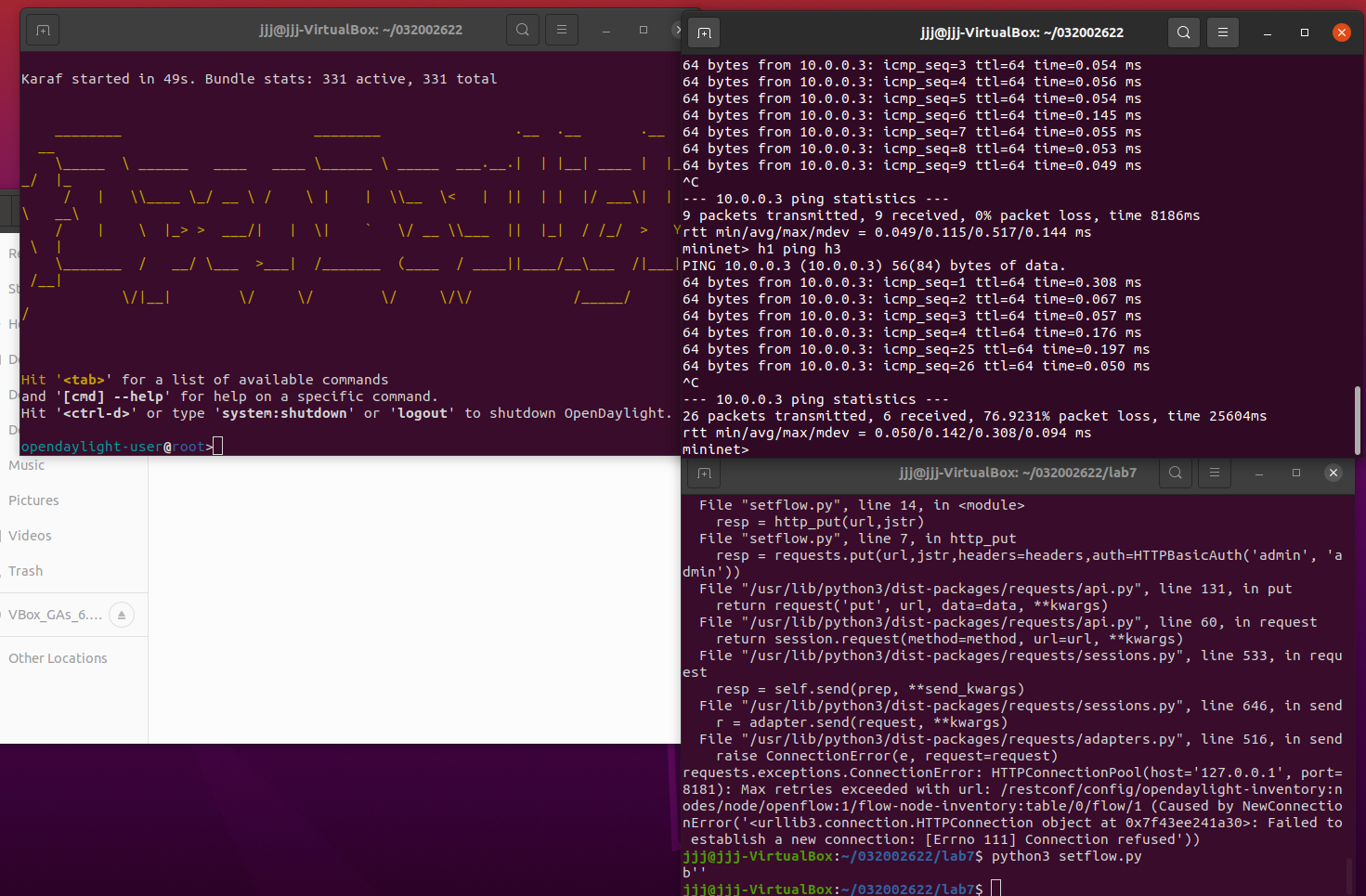The width and height of the screenshot is (1366, 896).
Task: Click the '76.9231% packet loss' statistics line
Action: [975, 416]
